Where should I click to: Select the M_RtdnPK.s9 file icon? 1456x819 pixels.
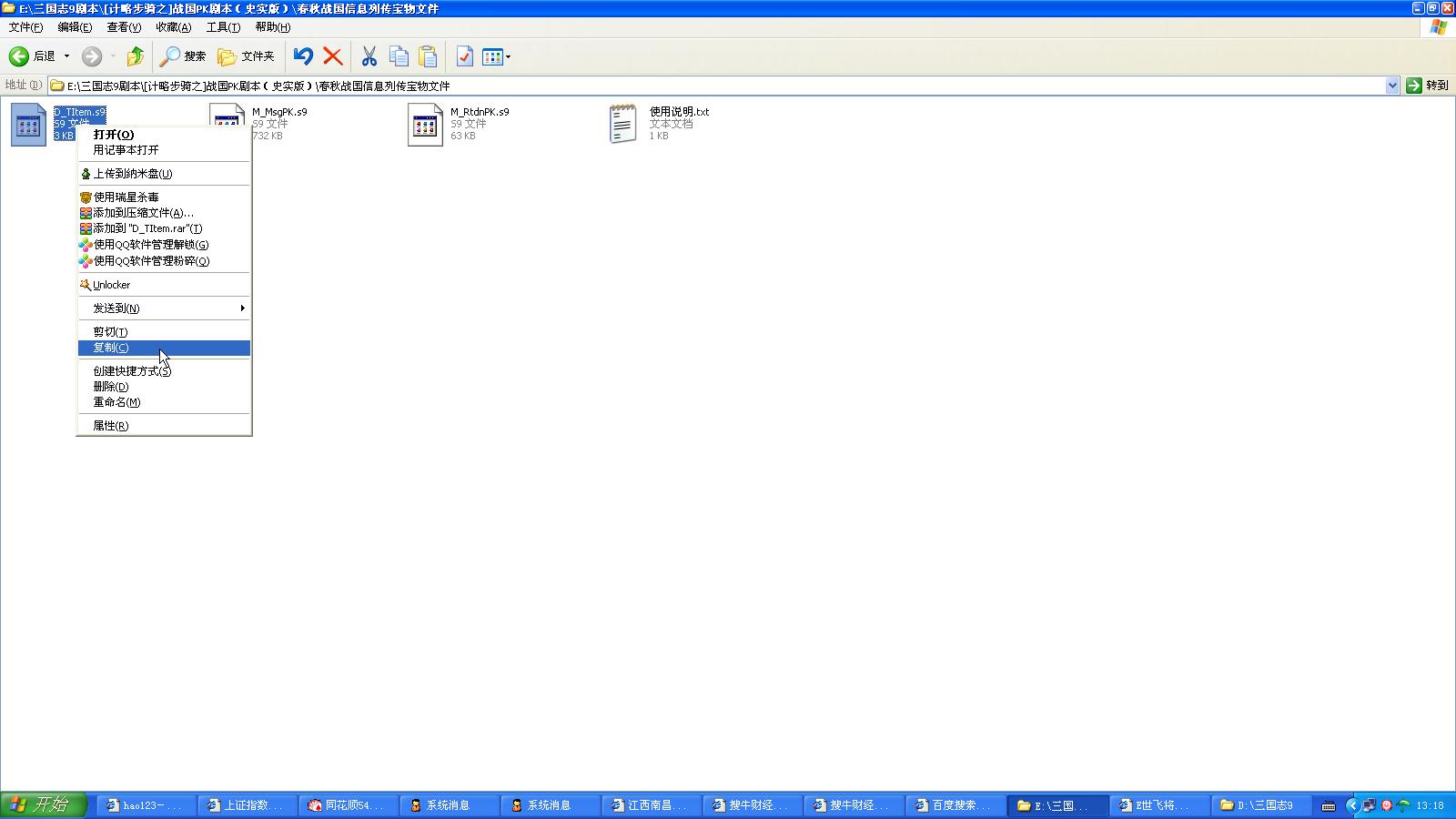[x=425, y=125]
